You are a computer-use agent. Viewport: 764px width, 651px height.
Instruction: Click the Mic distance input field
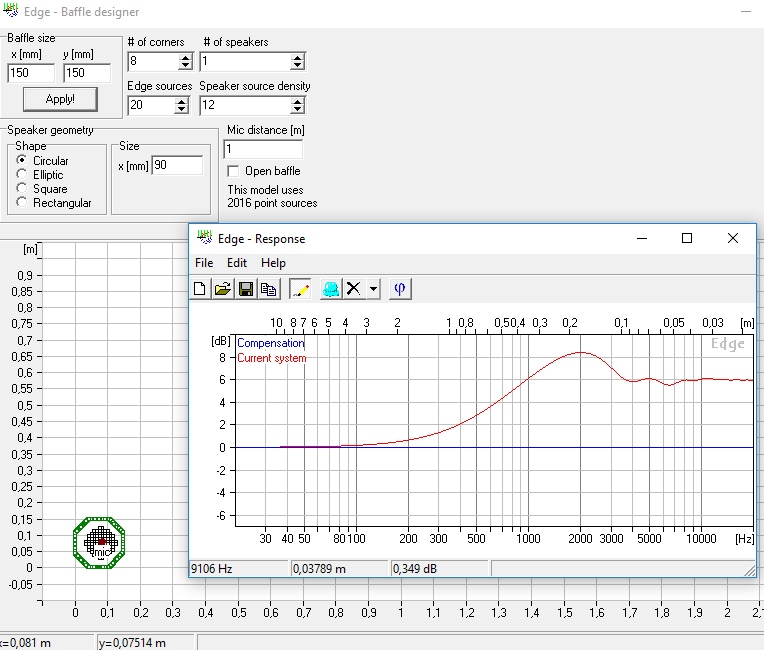(x=263, y=149)
